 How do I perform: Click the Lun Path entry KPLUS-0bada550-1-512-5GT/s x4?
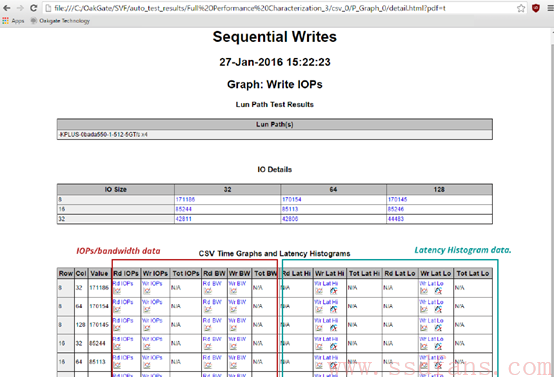coord(104,135)
